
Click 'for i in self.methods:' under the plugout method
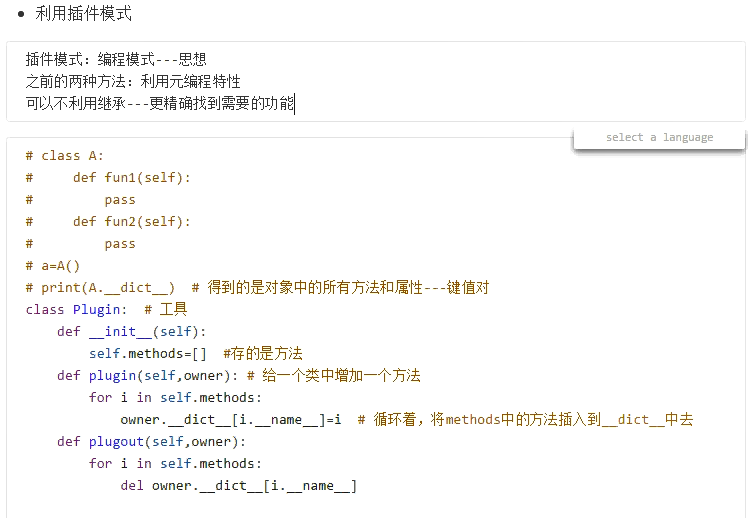175,463
